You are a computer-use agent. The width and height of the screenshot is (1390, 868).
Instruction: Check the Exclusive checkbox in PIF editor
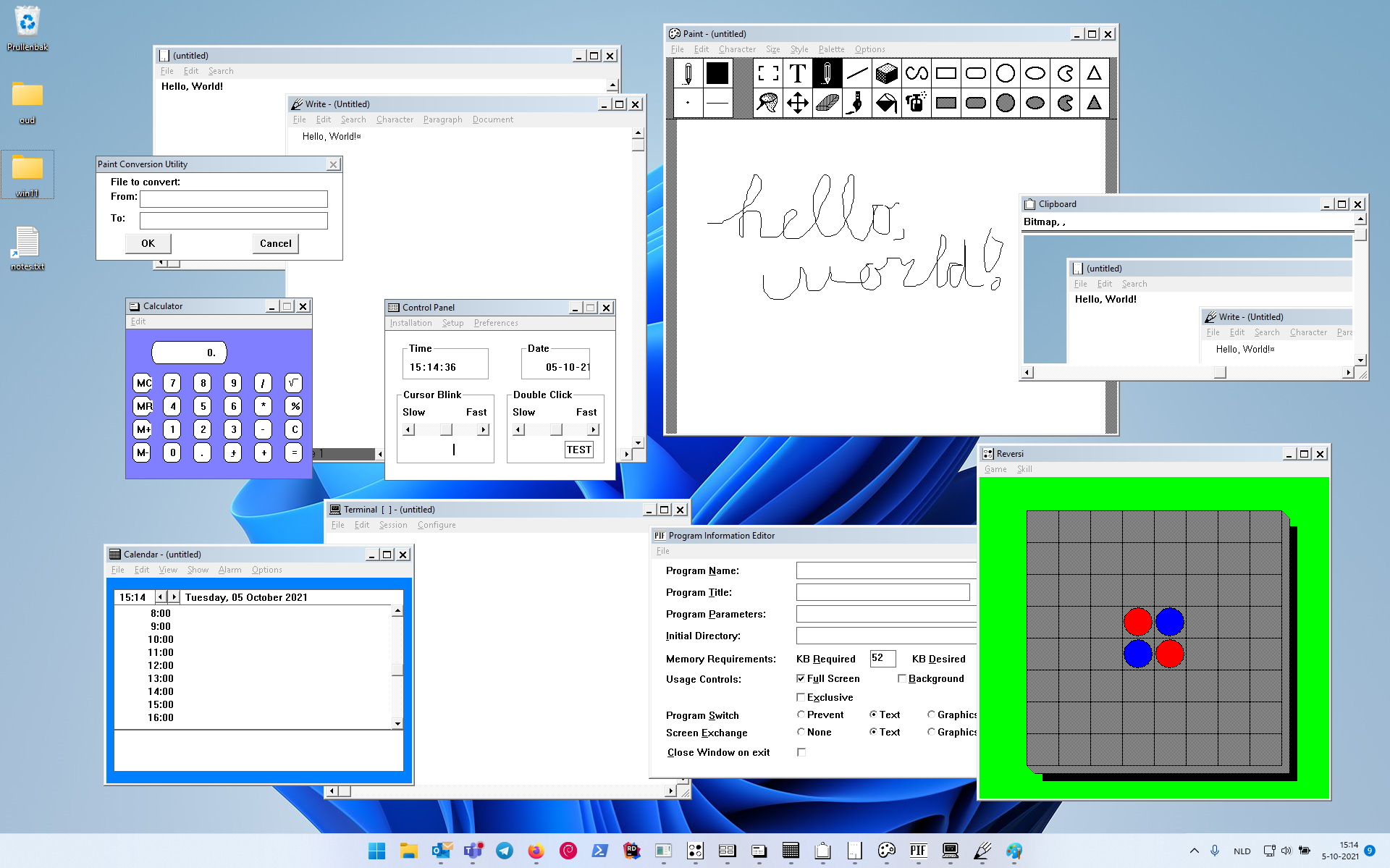(801, 697)
